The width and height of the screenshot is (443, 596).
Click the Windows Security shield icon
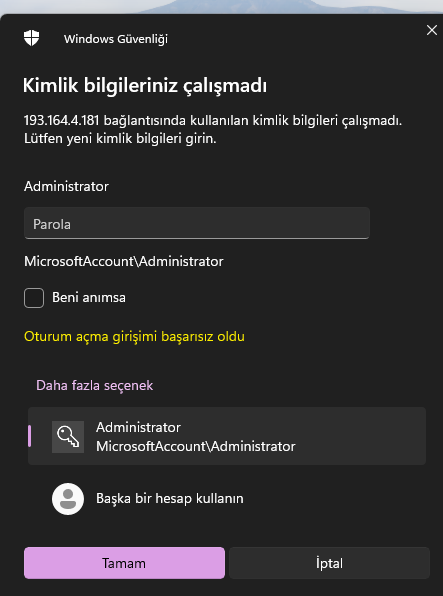[x=32, y=38]
